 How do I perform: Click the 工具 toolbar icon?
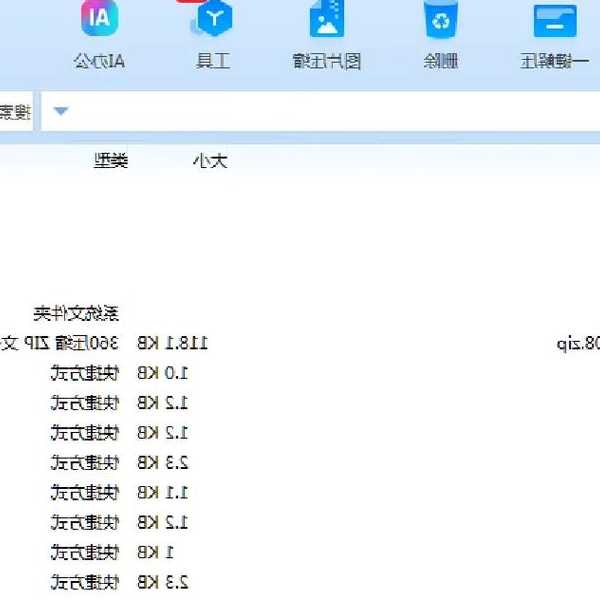click(213, 20)
